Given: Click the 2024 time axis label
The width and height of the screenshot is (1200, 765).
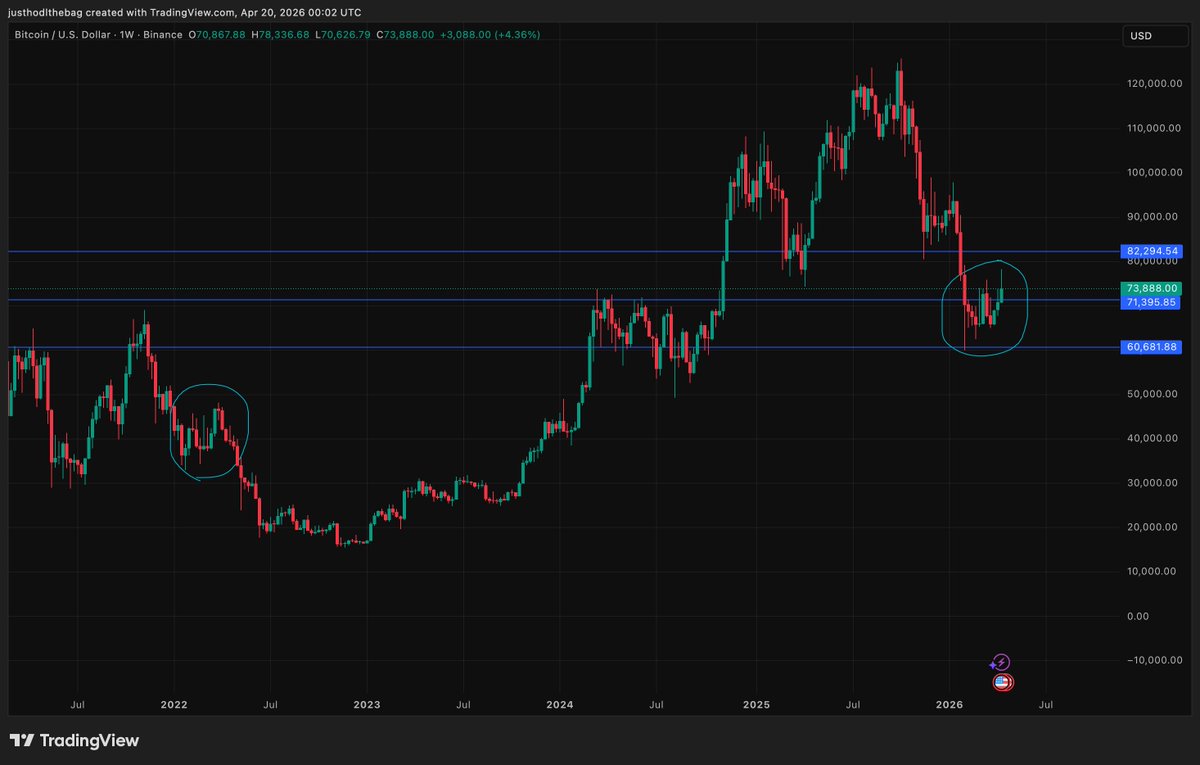Looking at the screenshot, I should pos(560,704).
